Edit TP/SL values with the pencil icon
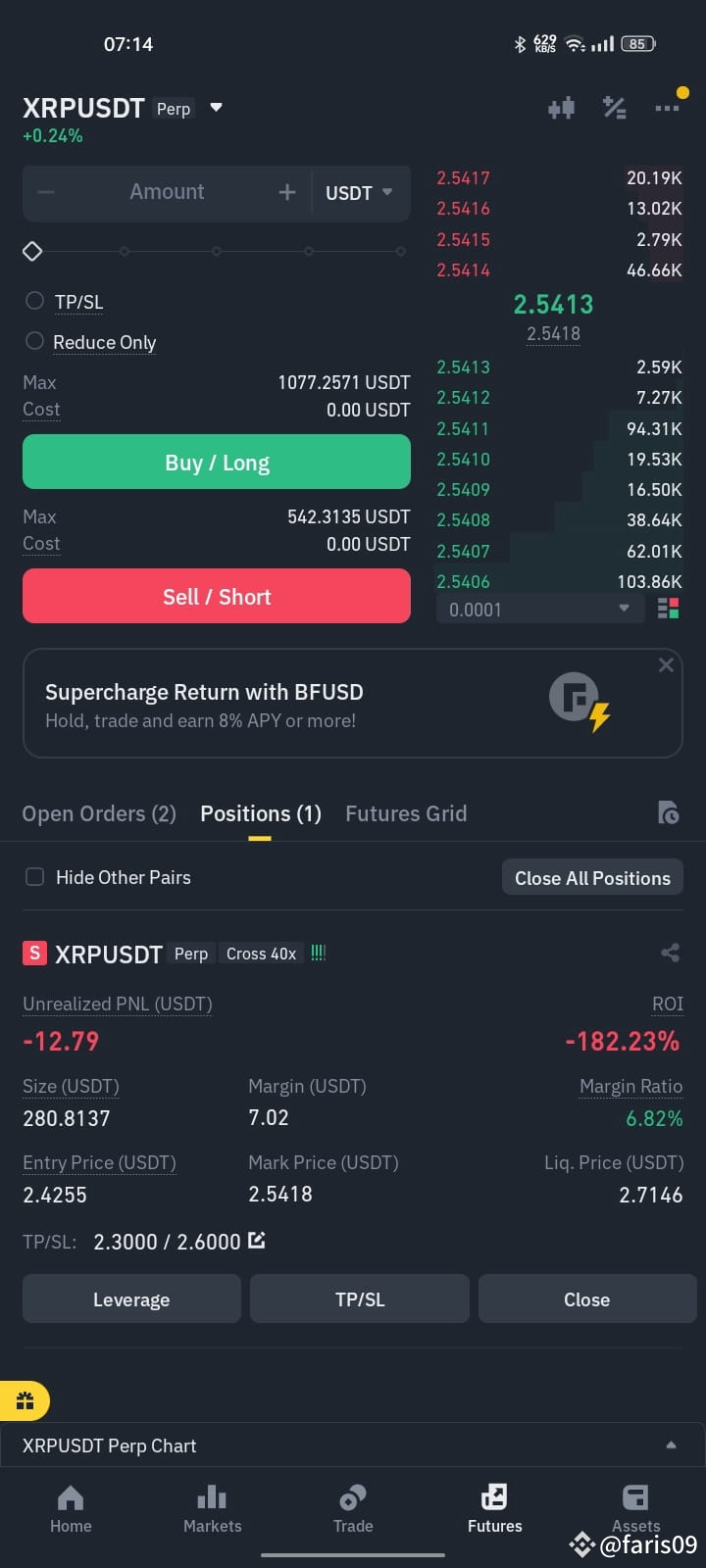 (x=257, y=1241)
